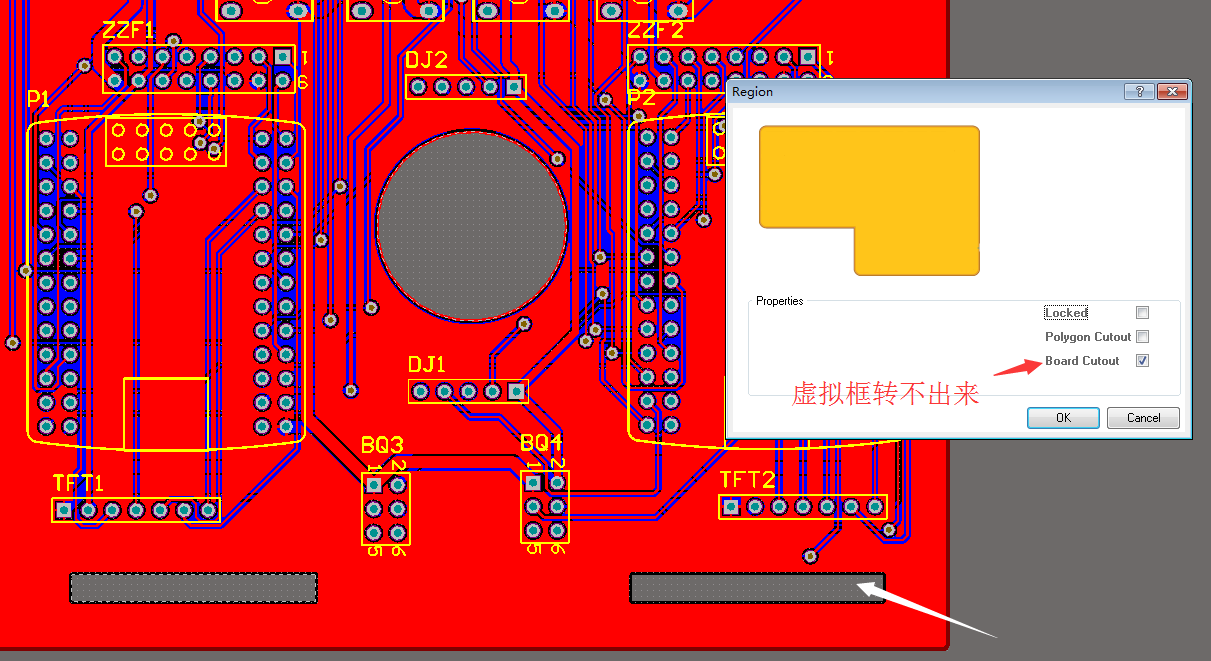Close the Region dialog window
This screenshot has height=661, width=1211.
tap(1171, 92)
